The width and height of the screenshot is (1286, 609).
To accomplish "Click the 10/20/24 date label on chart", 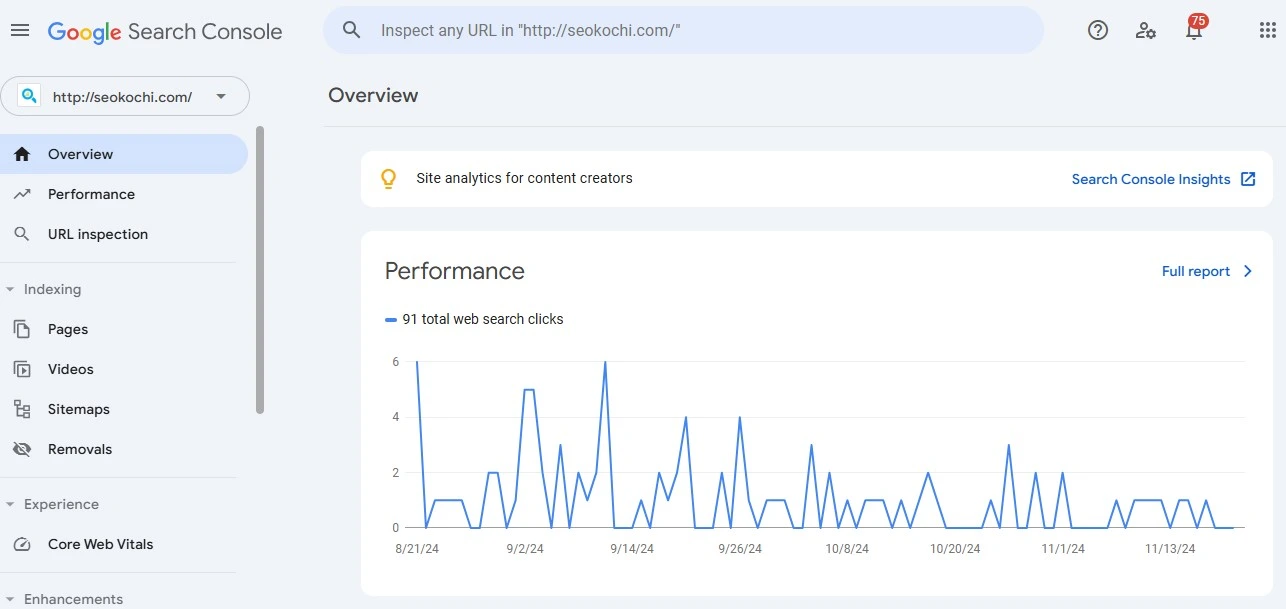I will coord(955,549).
